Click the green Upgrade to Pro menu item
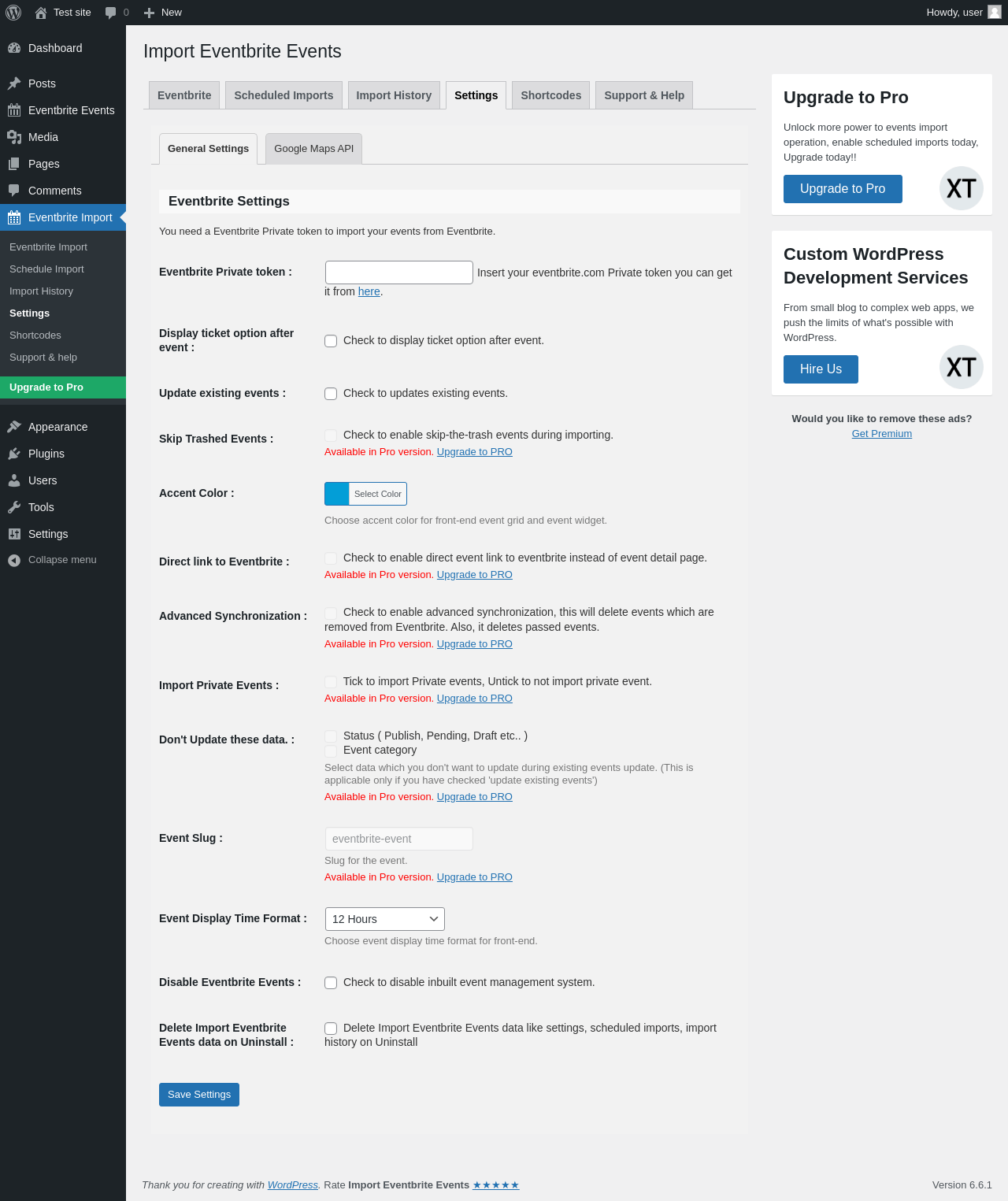1008x1201 pixels. pyautogui.click(x=63, y=387)
